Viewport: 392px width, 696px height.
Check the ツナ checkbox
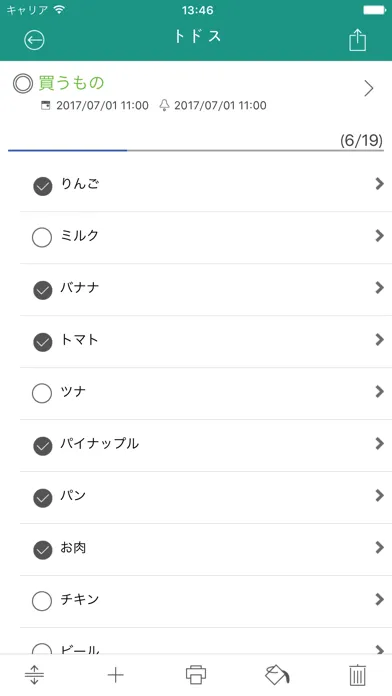tap(42, 394)
